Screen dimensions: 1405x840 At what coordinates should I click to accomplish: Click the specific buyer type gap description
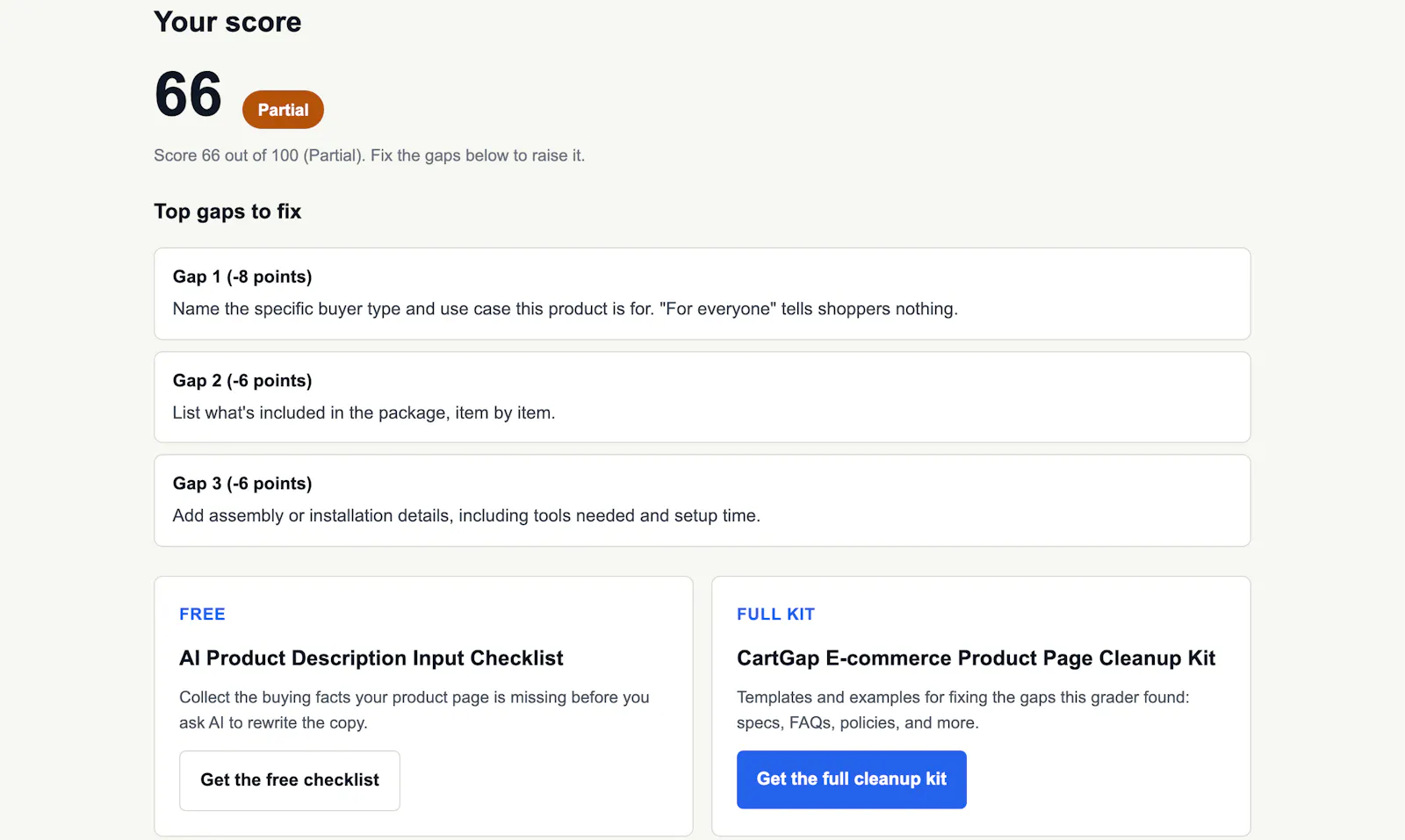[565, 309]
